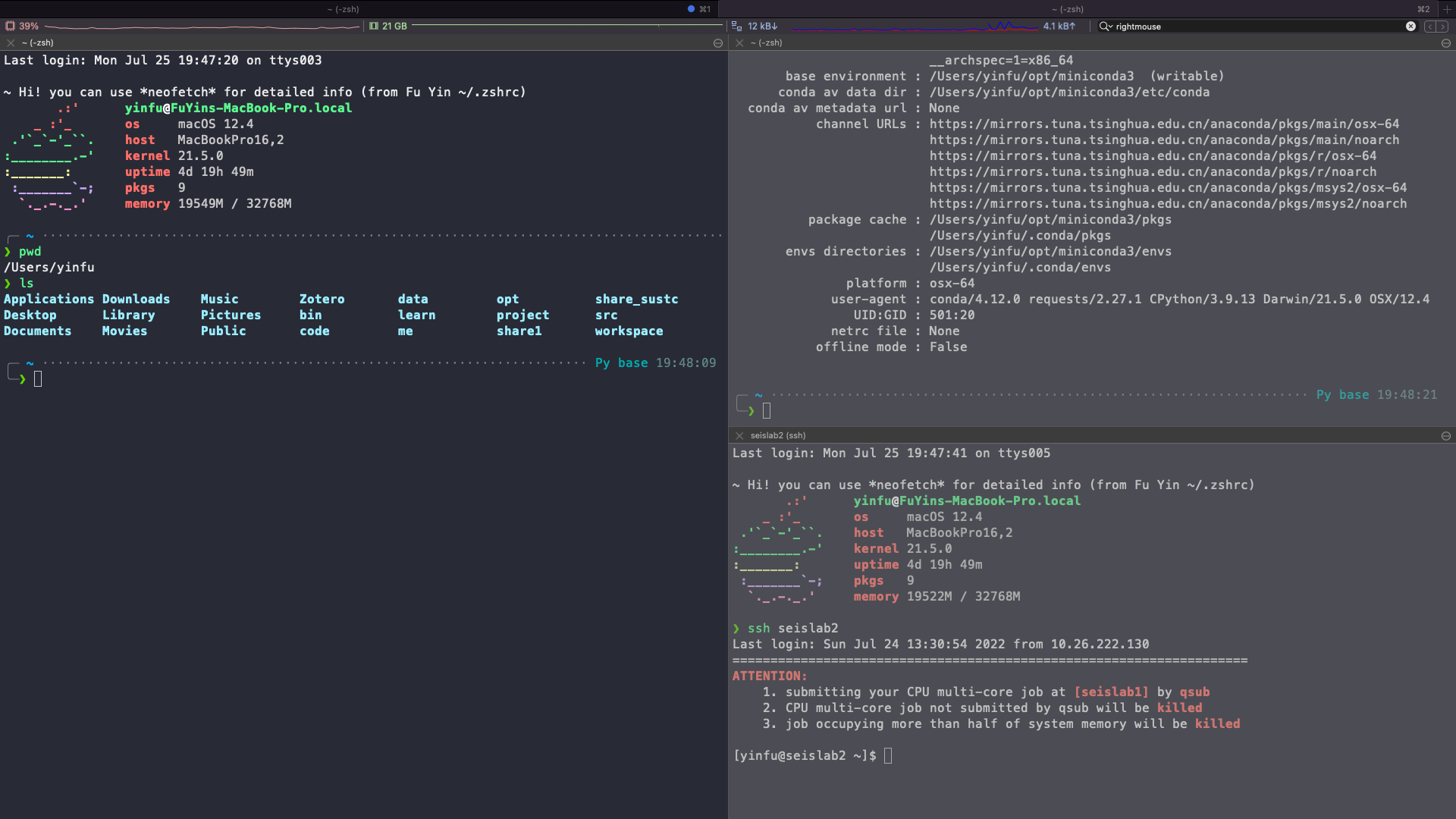Close the left ~ (-zsh) pane
This screenshot has width=1456, height=819.
(x=11, y=43)
